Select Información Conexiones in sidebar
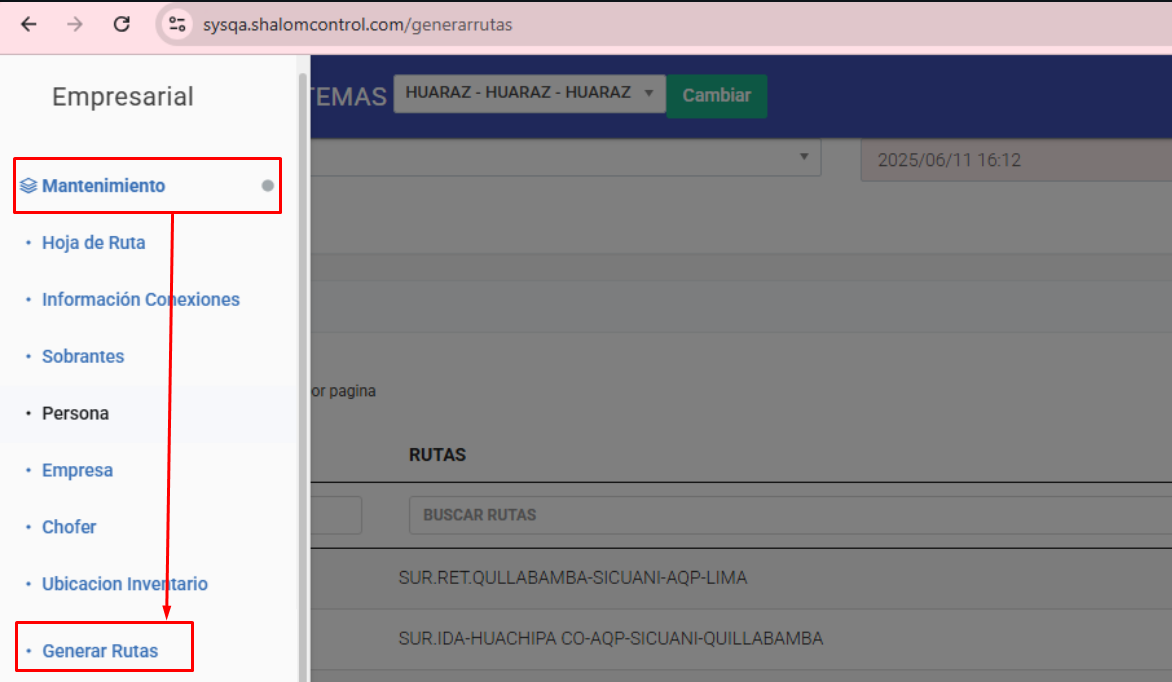Image resolution: width=1172 pixels, height=682 pixels. [140, 300]
